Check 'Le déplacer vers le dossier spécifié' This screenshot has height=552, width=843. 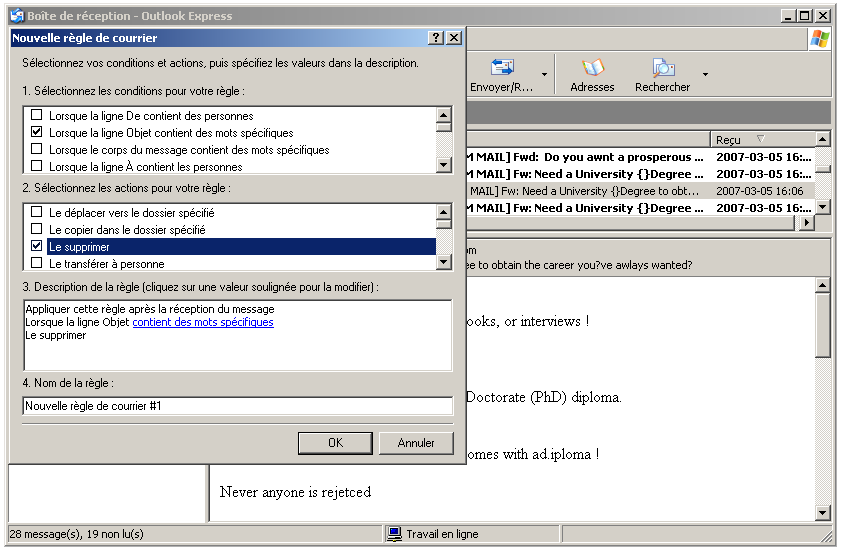[x=37, y=212]
